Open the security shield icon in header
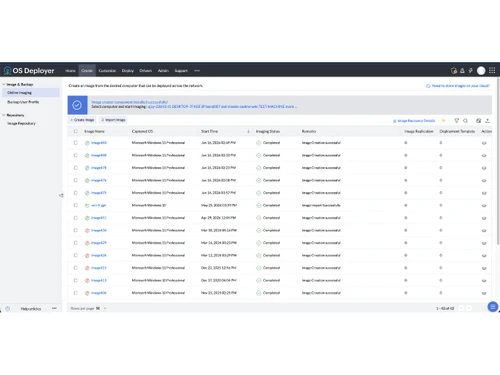 454,71
